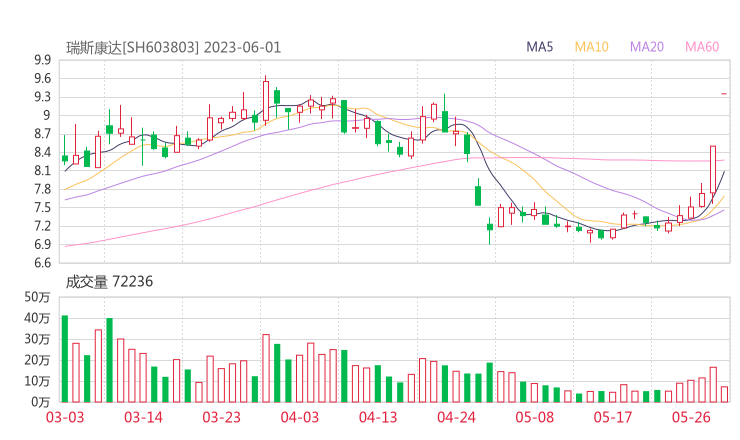The height and width of the screenshot is (440, 740).
Task: Select the last red volume bar at chart end
Action: pyautogui.click(x=724, y=394)
